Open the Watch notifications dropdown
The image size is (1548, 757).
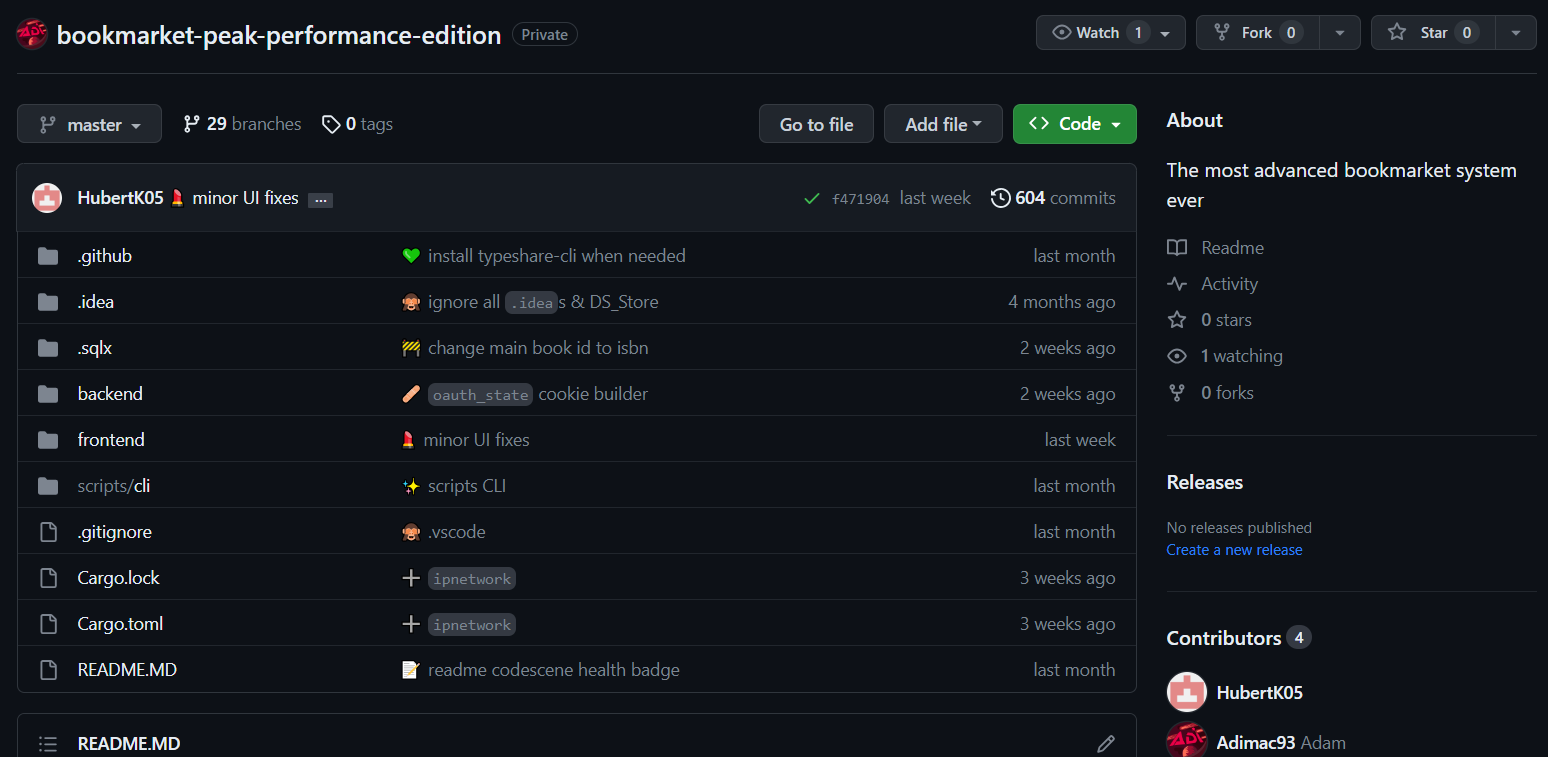[x=1111, y=33]
